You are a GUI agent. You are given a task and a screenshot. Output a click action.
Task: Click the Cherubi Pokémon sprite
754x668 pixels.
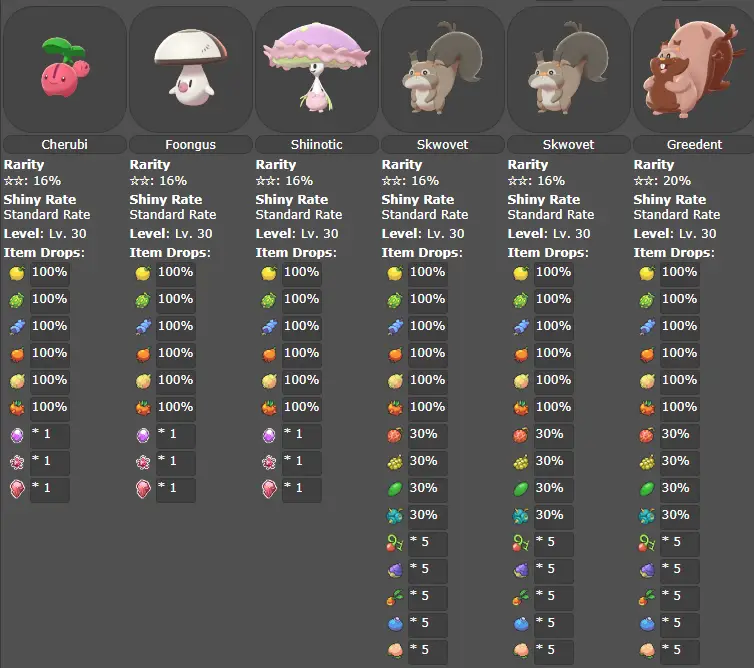pyautogui.click(x=64, y=69)
